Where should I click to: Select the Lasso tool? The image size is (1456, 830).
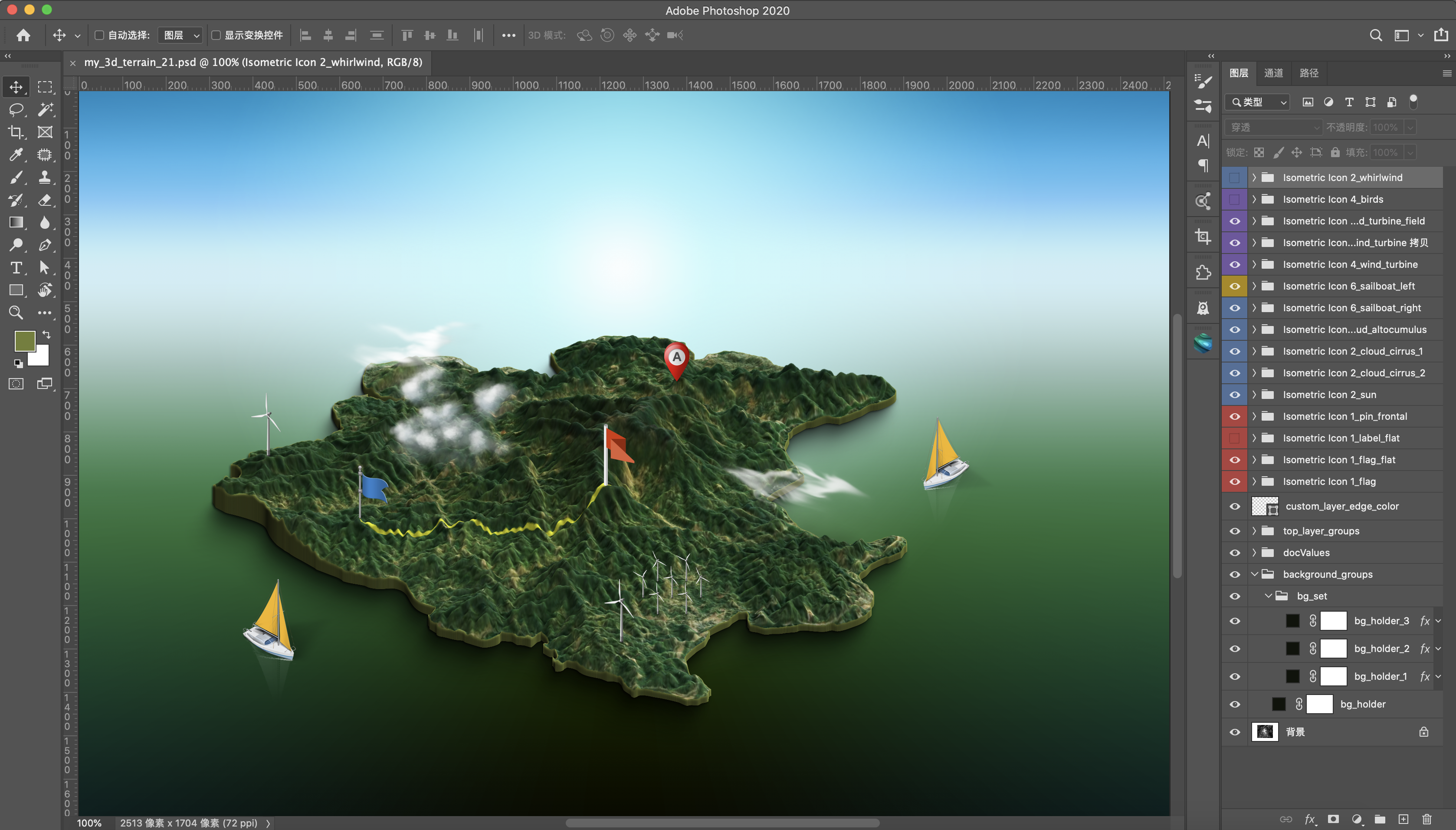click(16, 109)
